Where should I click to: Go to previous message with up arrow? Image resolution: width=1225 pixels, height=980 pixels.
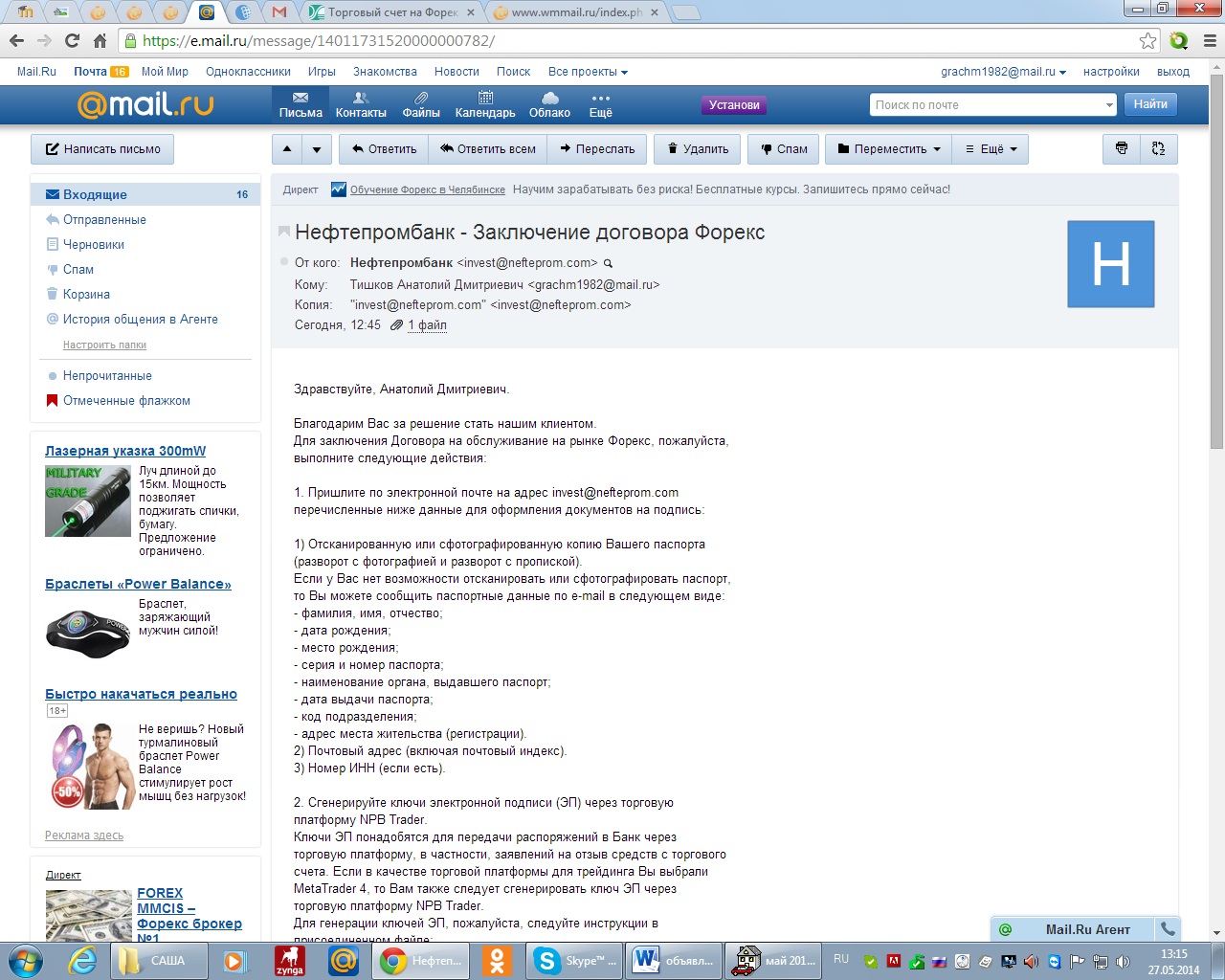click(x=287, y=149)
